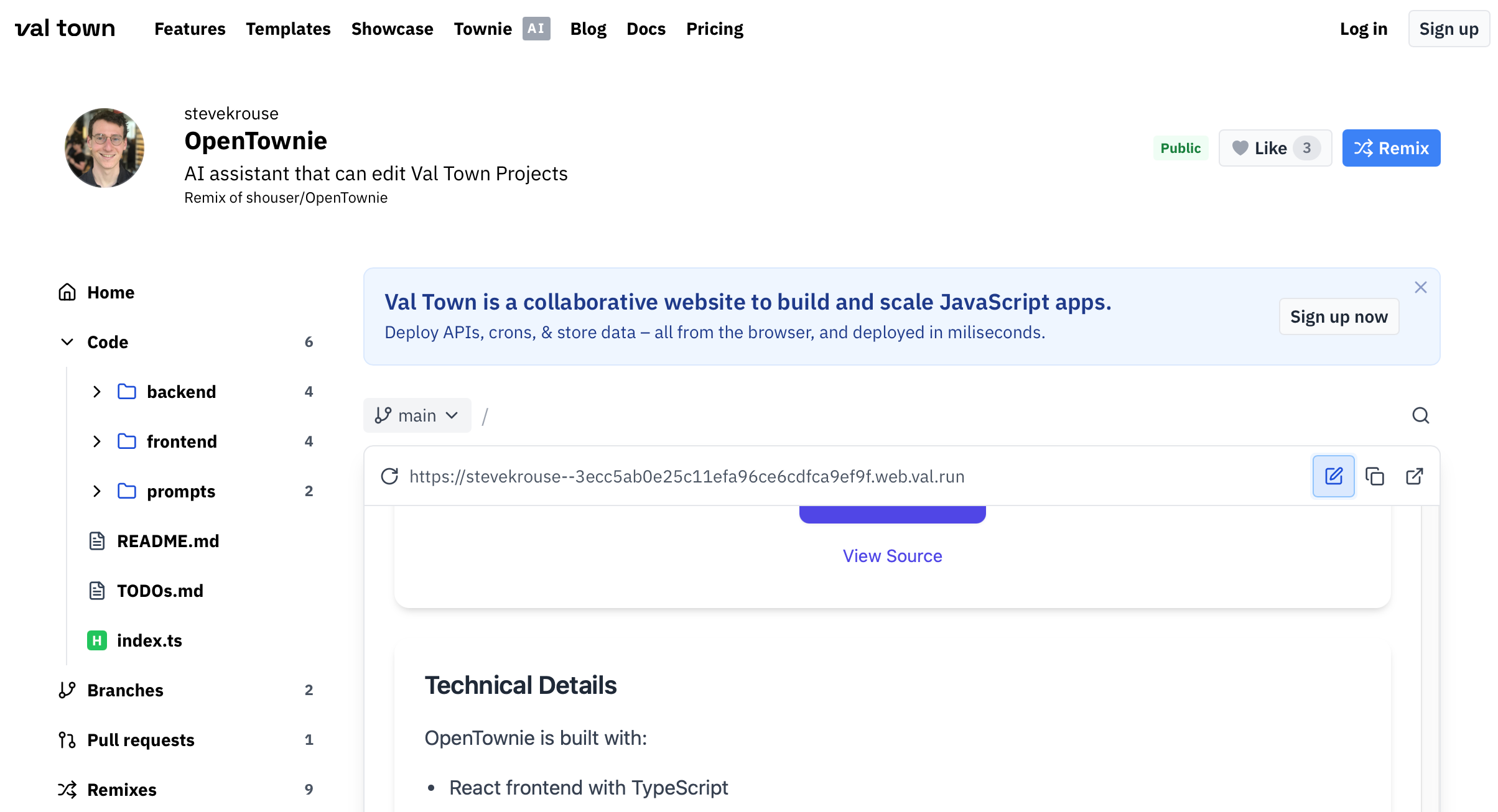The image size is (1498, 812).
Task: Click the Remix button
Action: 1391,148
